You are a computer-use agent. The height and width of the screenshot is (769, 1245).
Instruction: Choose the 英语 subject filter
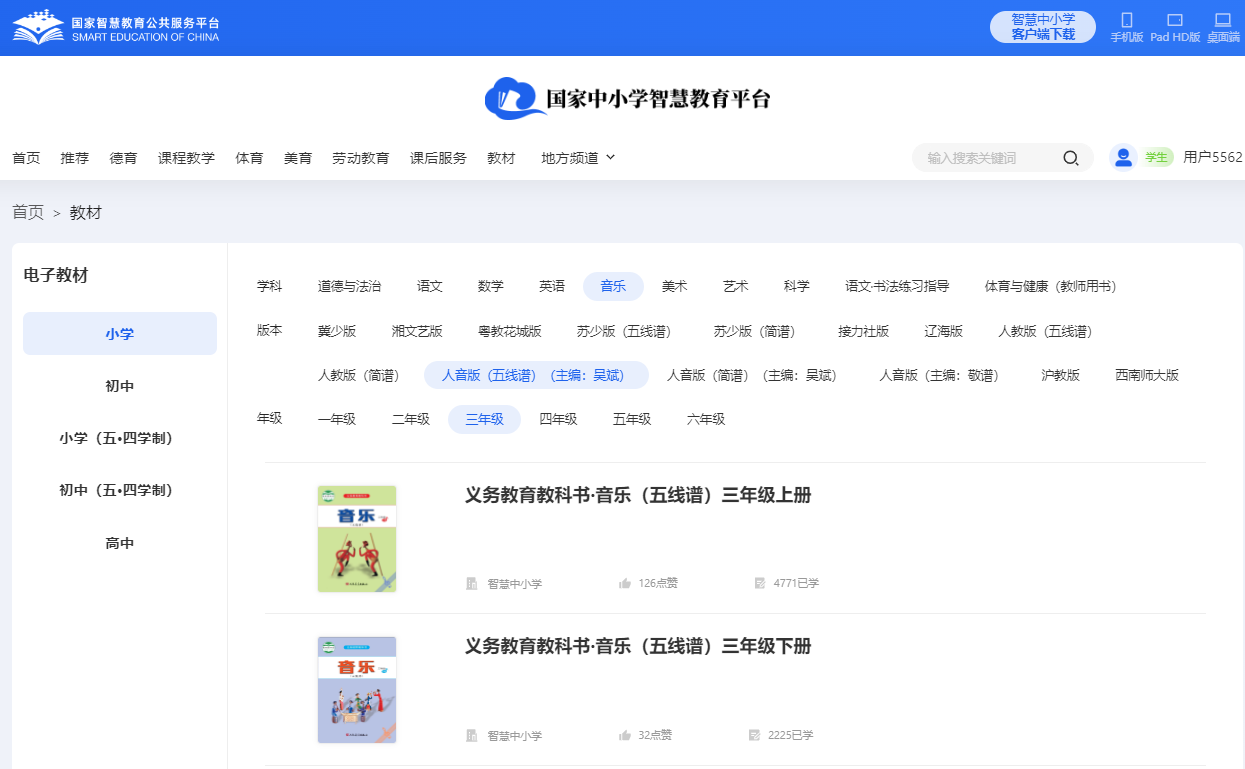coord(552,286)
